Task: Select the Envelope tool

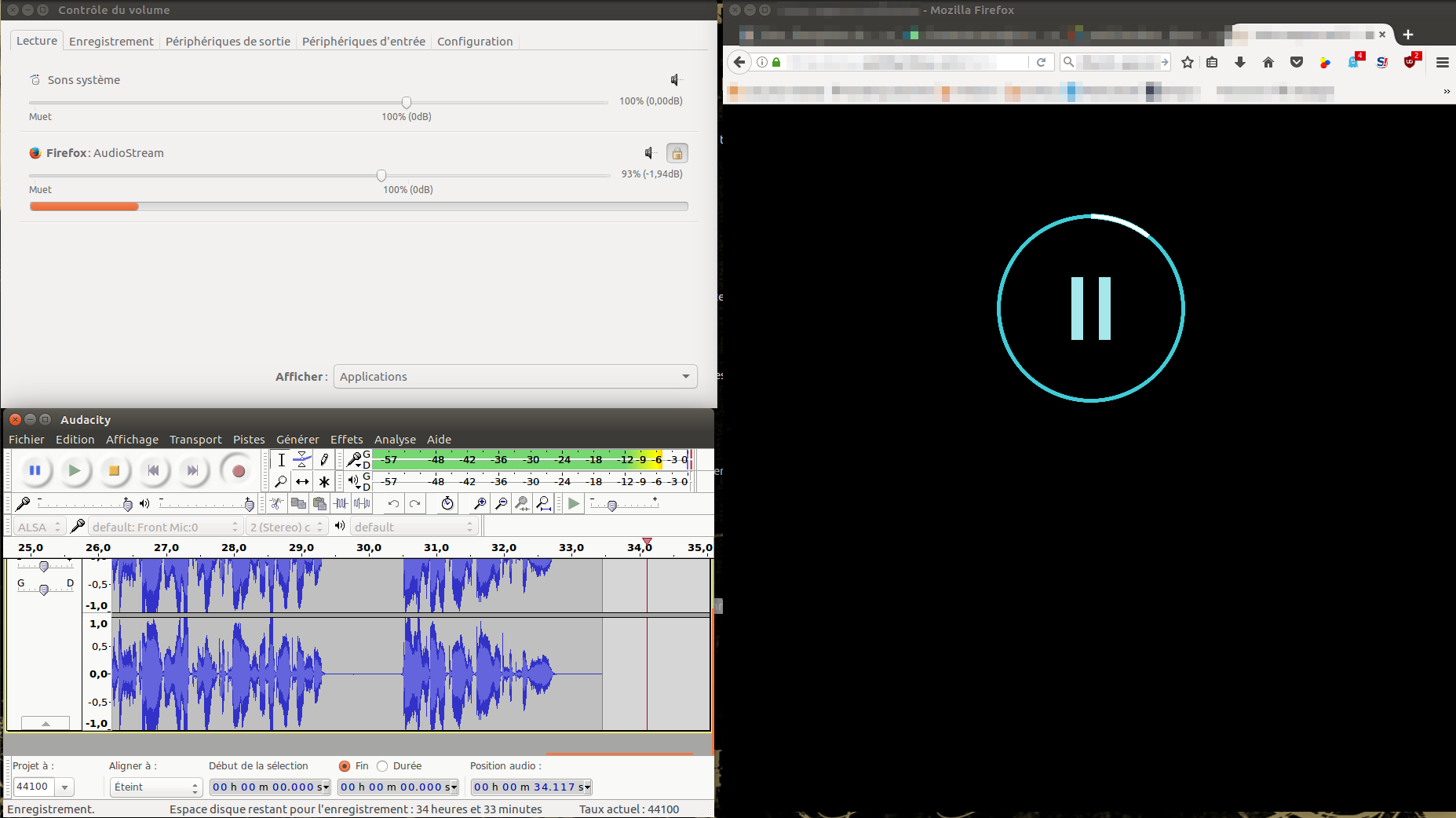Action: coord(302,460)
